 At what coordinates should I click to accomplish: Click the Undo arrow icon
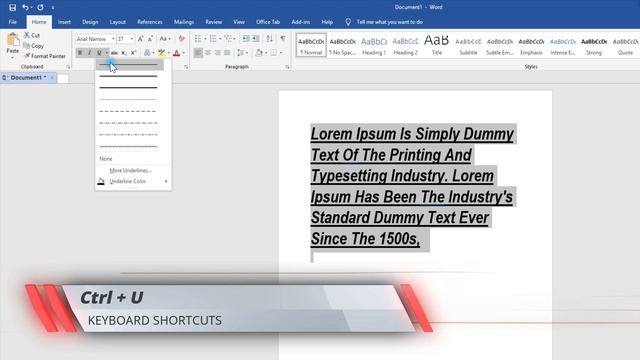(25, 7)
